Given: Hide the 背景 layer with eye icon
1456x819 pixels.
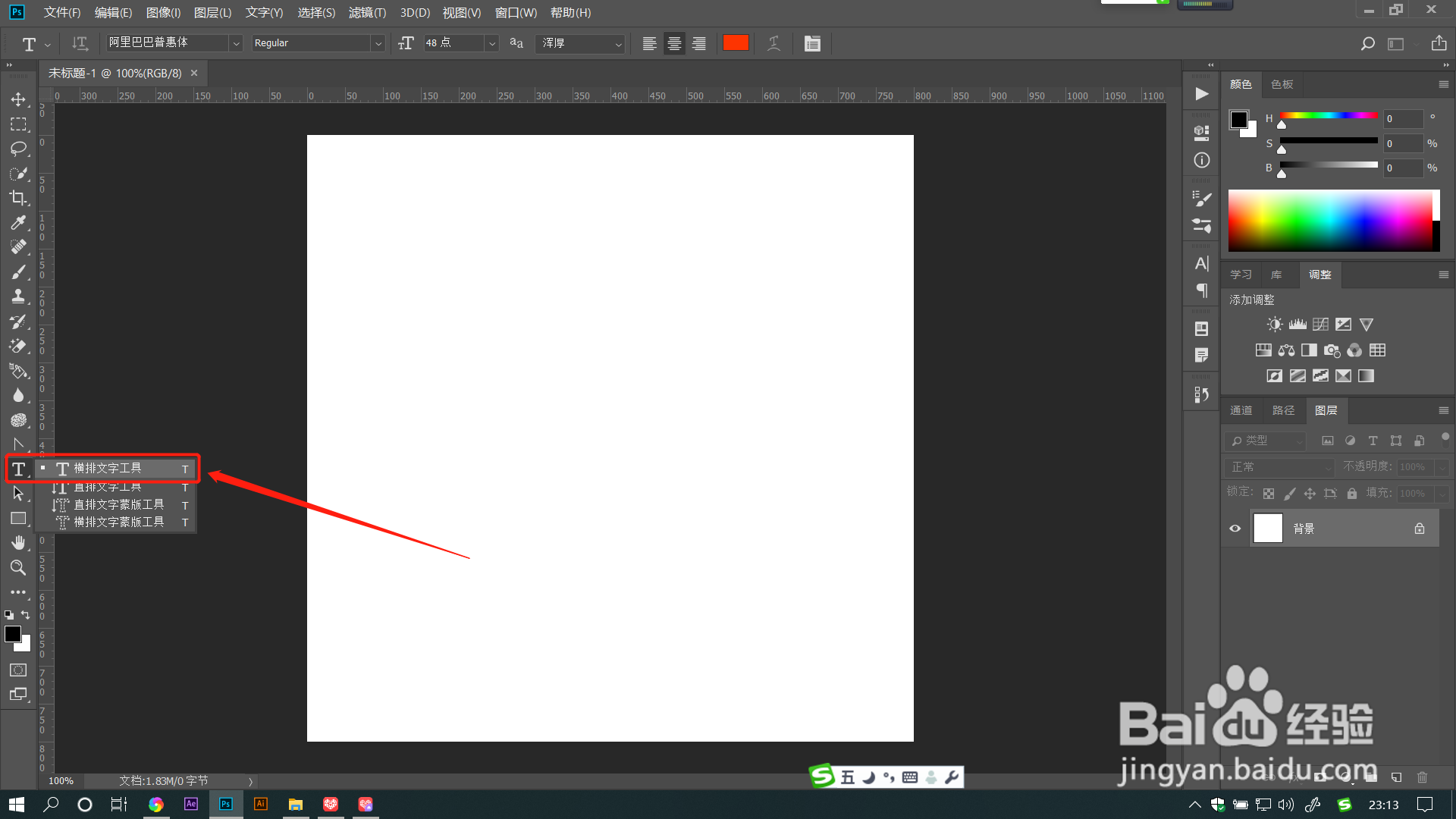Looking at the screenshot, I should pyautogui.click(x=1235, y=529).
